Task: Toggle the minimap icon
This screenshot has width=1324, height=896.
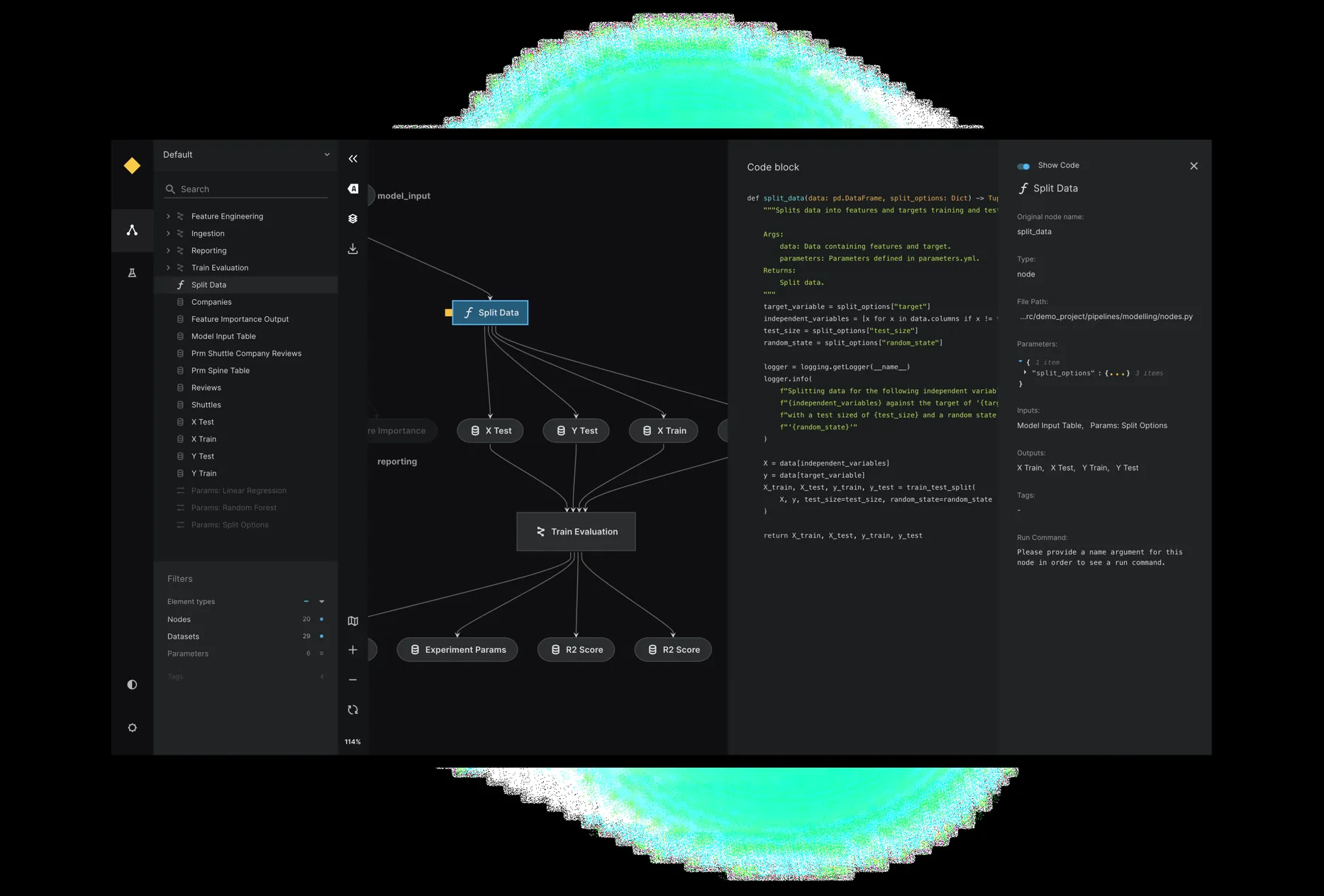Action: click(x=353, y=621)
